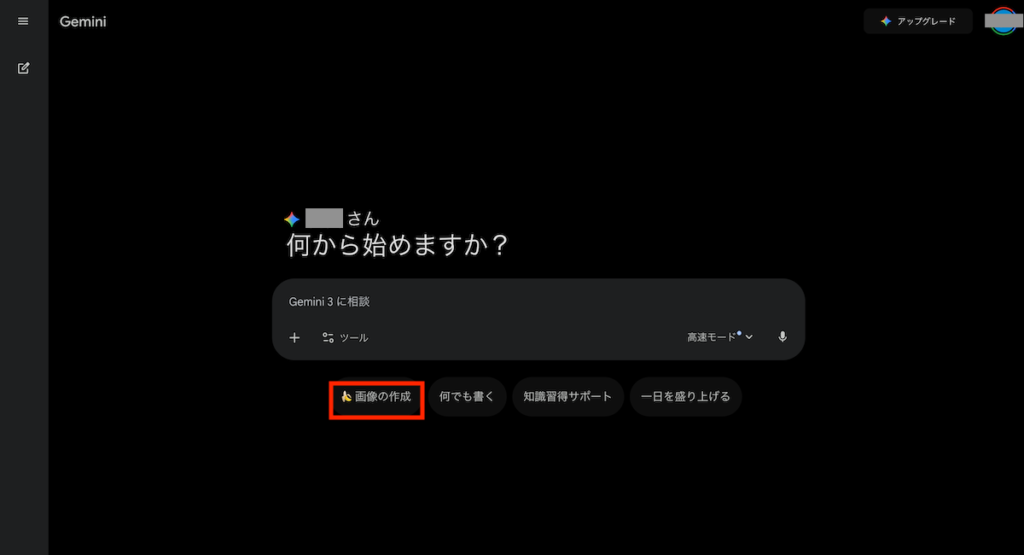Open the hamburger main menu
Screen dimensions: 1024x555
point(23,22)
